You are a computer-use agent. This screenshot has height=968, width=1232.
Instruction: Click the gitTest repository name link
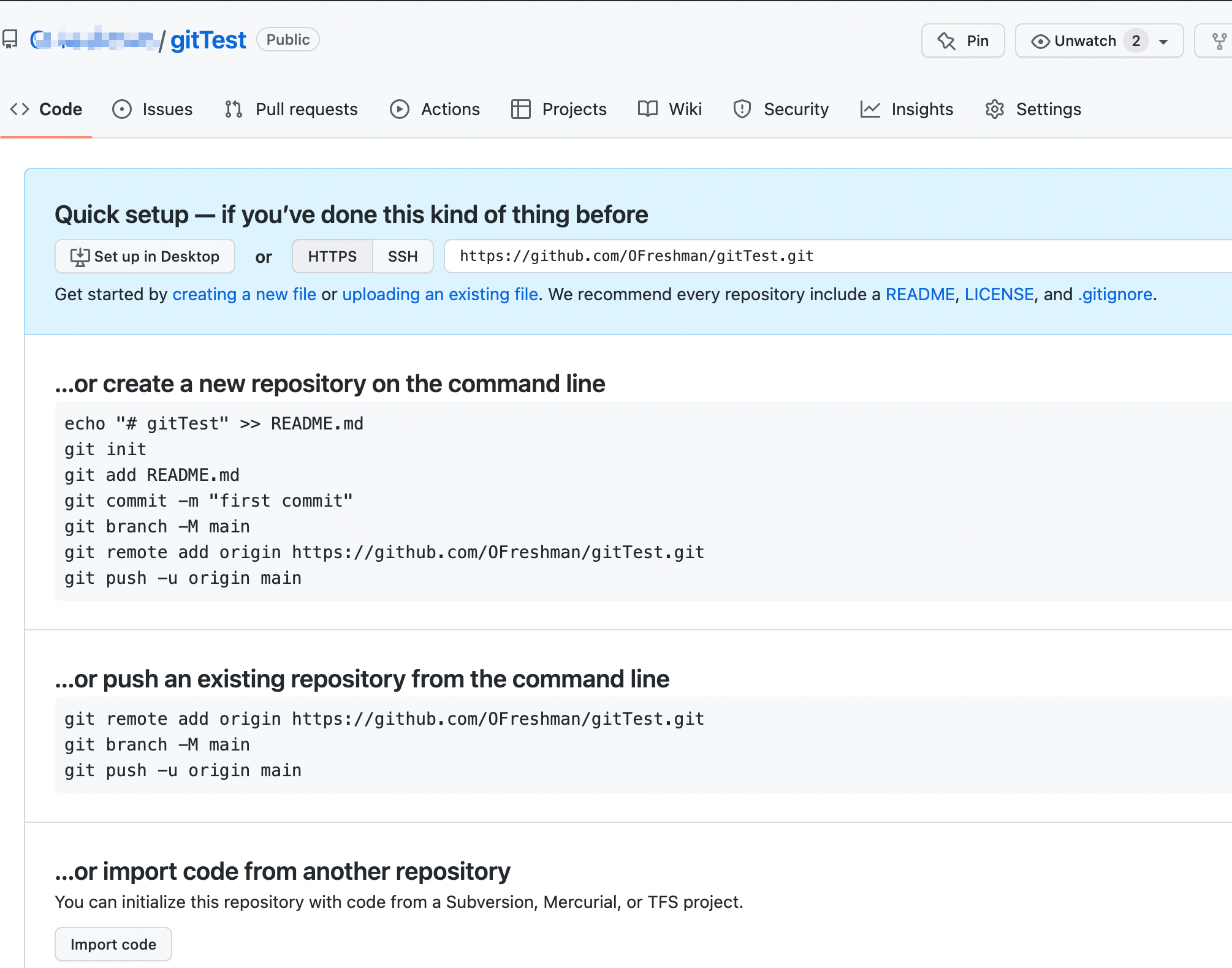click(208, 40)
